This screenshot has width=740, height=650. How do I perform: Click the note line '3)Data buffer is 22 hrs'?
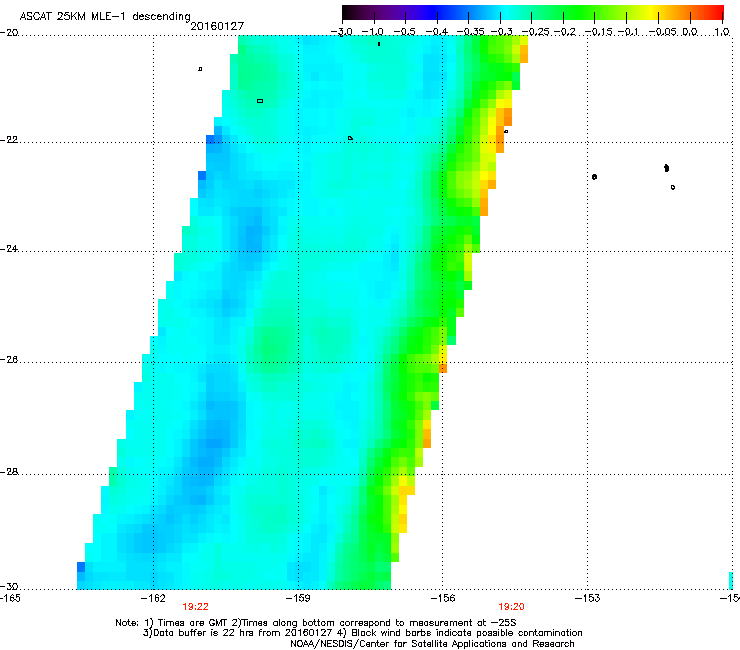[362, 633]
